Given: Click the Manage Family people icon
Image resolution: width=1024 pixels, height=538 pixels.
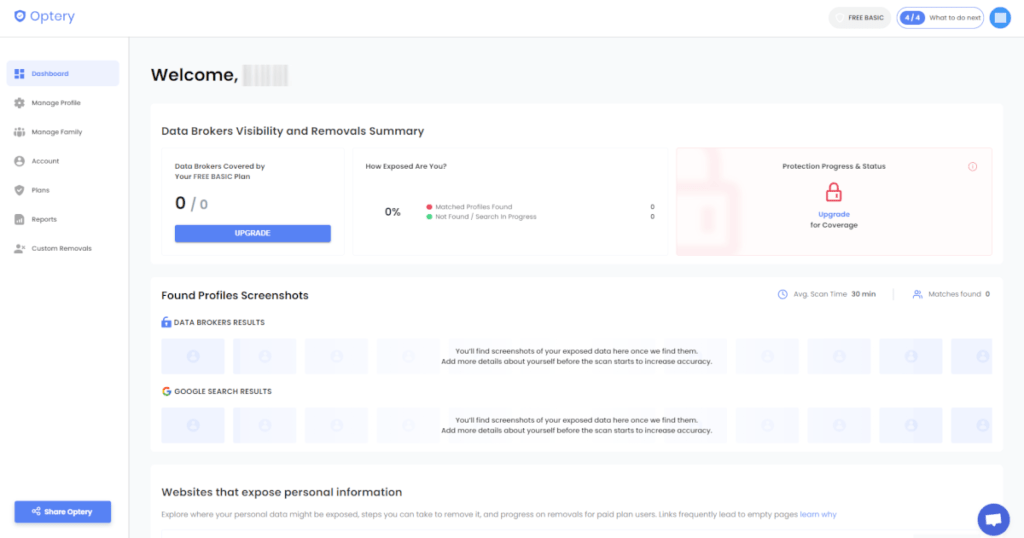Looking at the screenshot, I should 20,132.
